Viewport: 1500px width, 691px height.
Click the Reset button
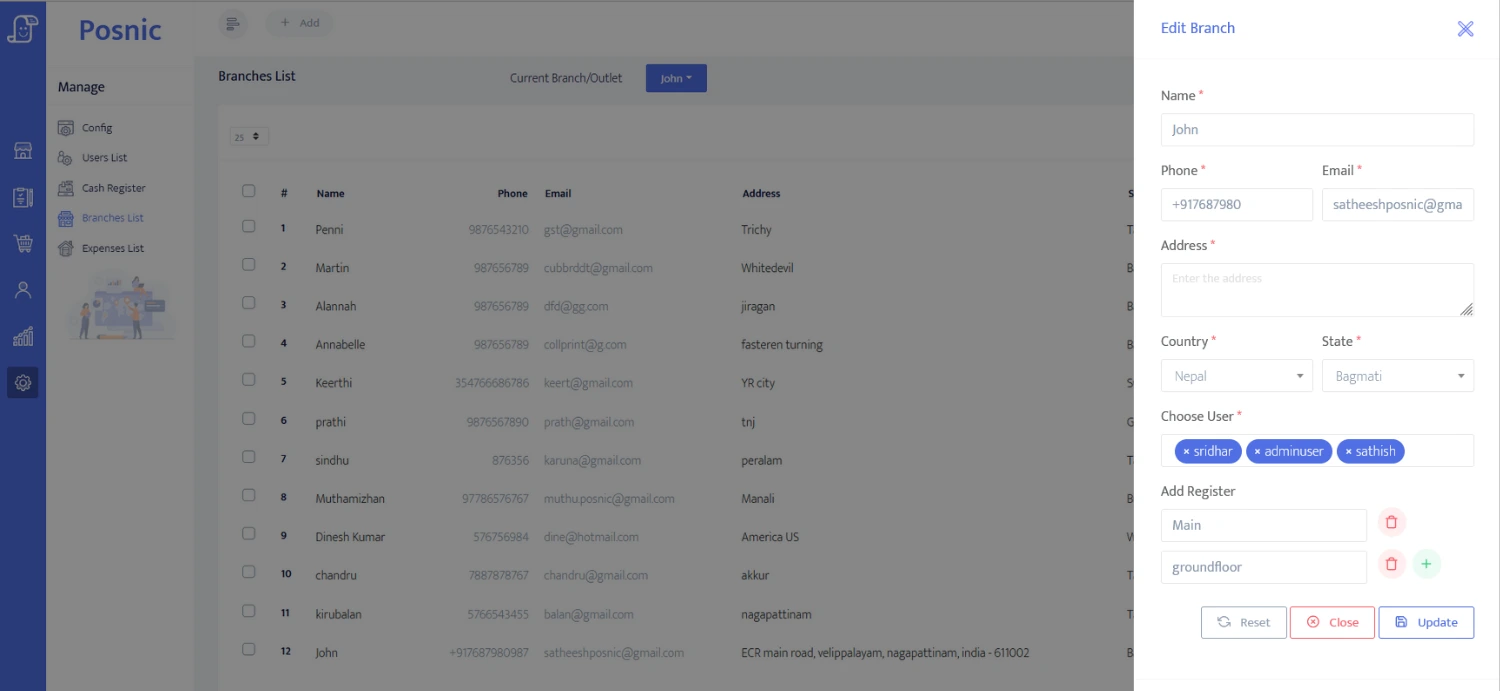click(1243, 622)
